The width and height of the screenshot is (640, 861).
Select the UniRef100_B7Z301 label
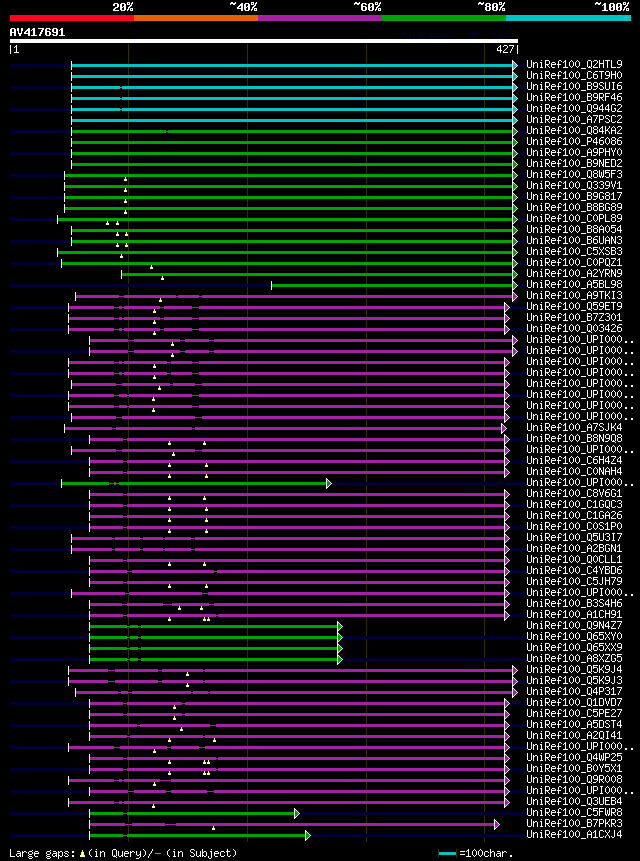(574, 317)
